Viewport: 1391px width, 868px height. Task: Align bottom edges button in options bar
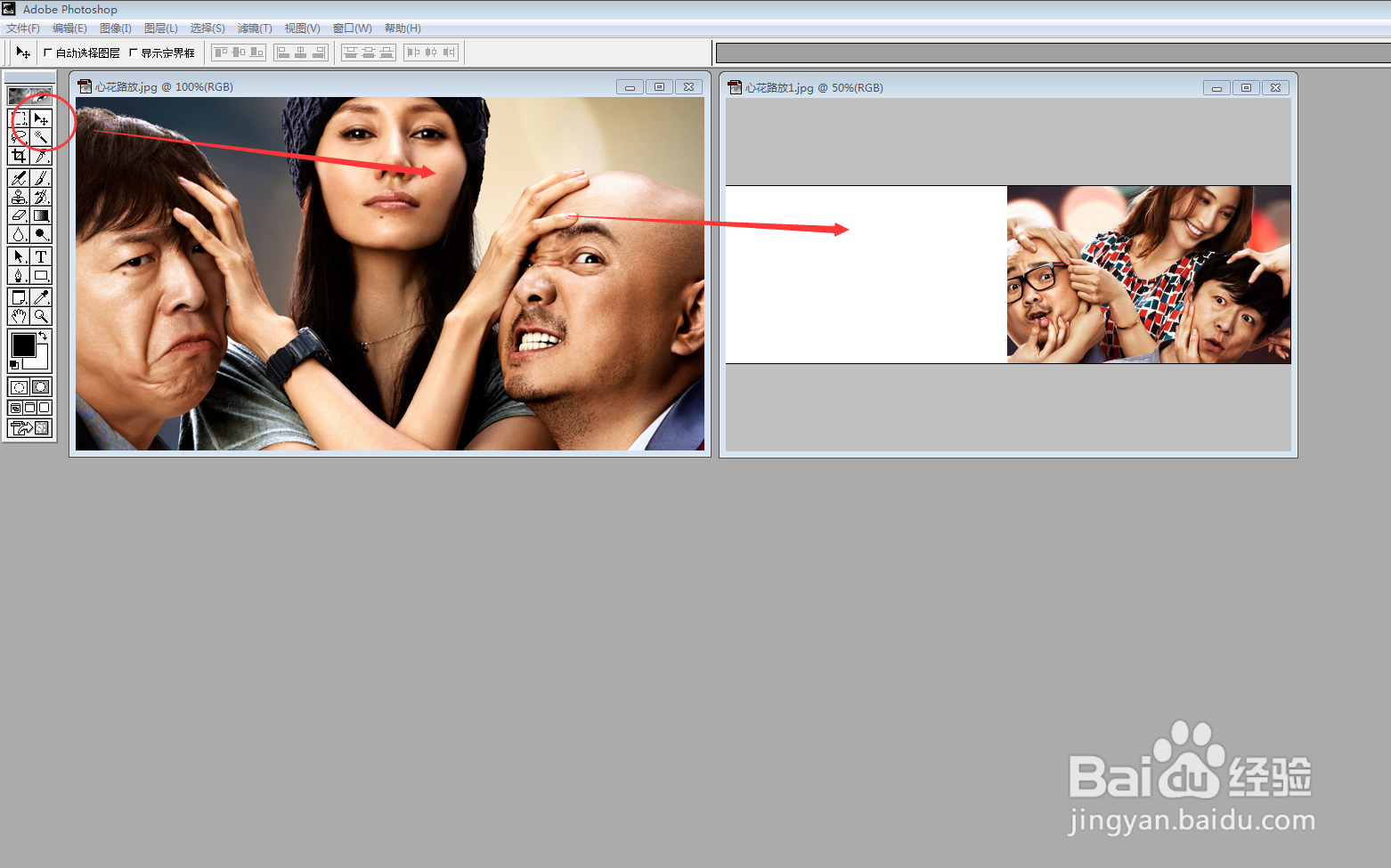(256, 53)
